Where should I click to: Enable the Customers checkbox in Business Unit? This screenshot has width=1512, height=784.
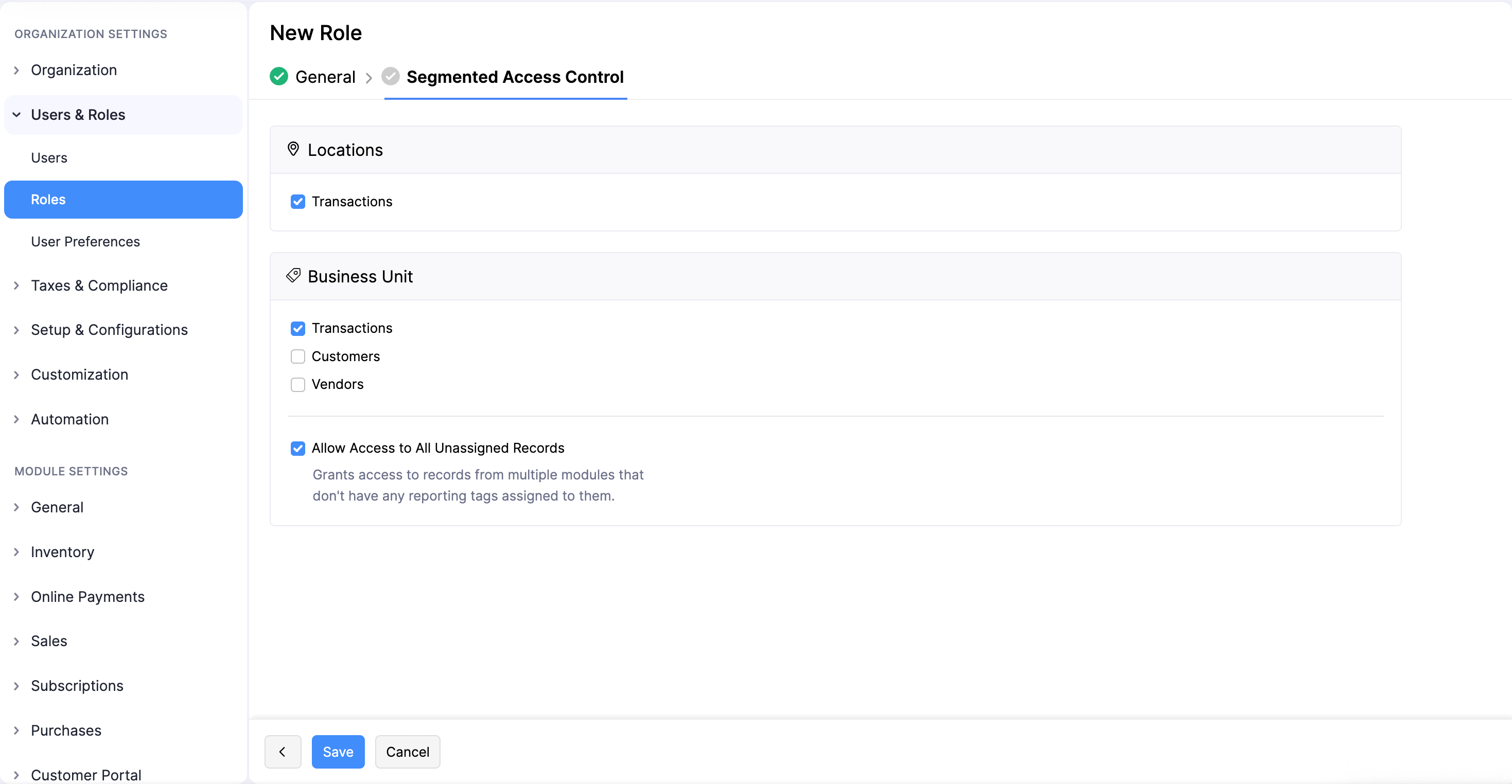(297, 356)
